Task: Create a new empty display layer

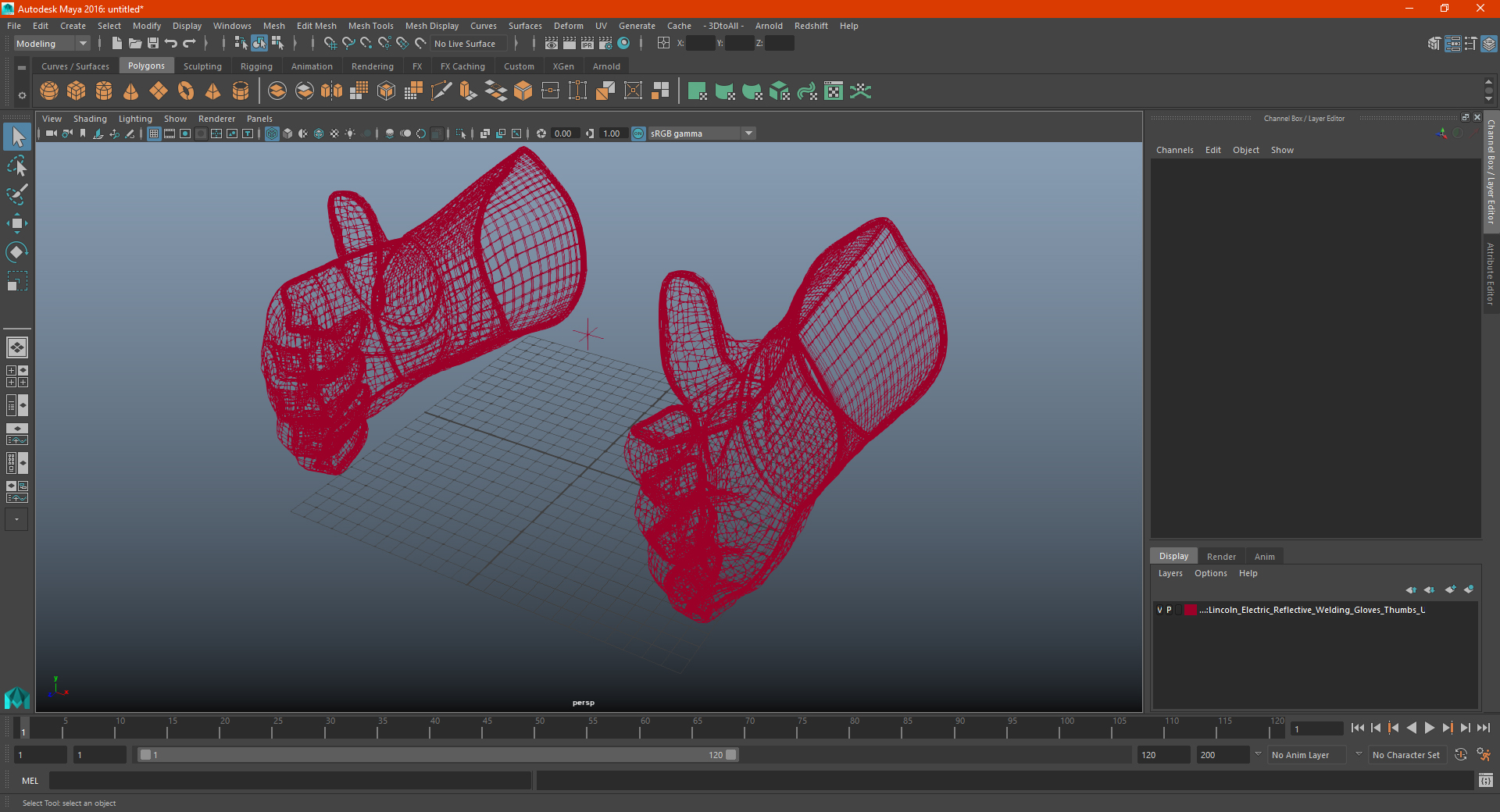Action: pos(1450,589)
